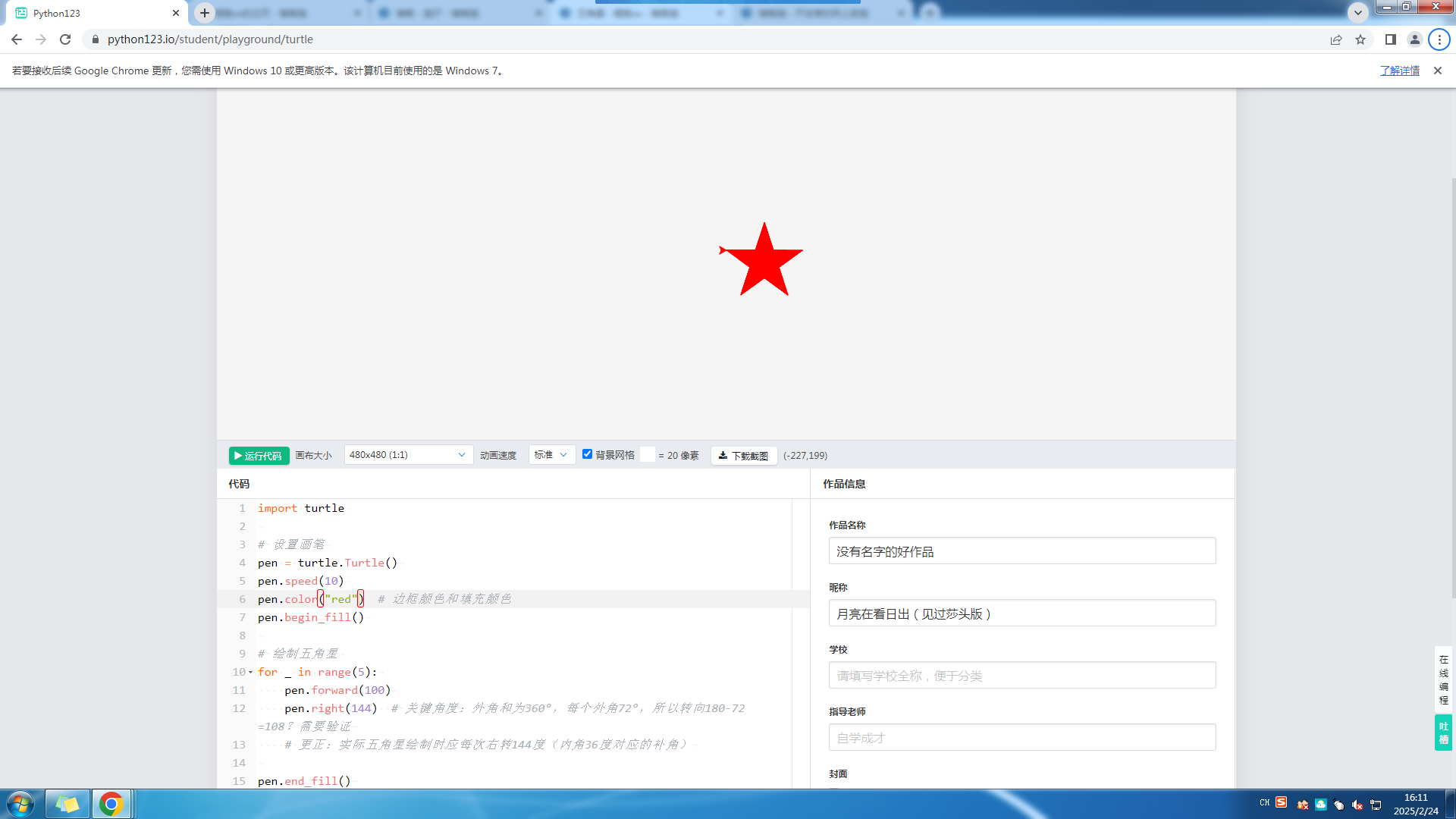Reload the page
The width and height of the screenshot is (1456, 819).
(x=65, y=39)
